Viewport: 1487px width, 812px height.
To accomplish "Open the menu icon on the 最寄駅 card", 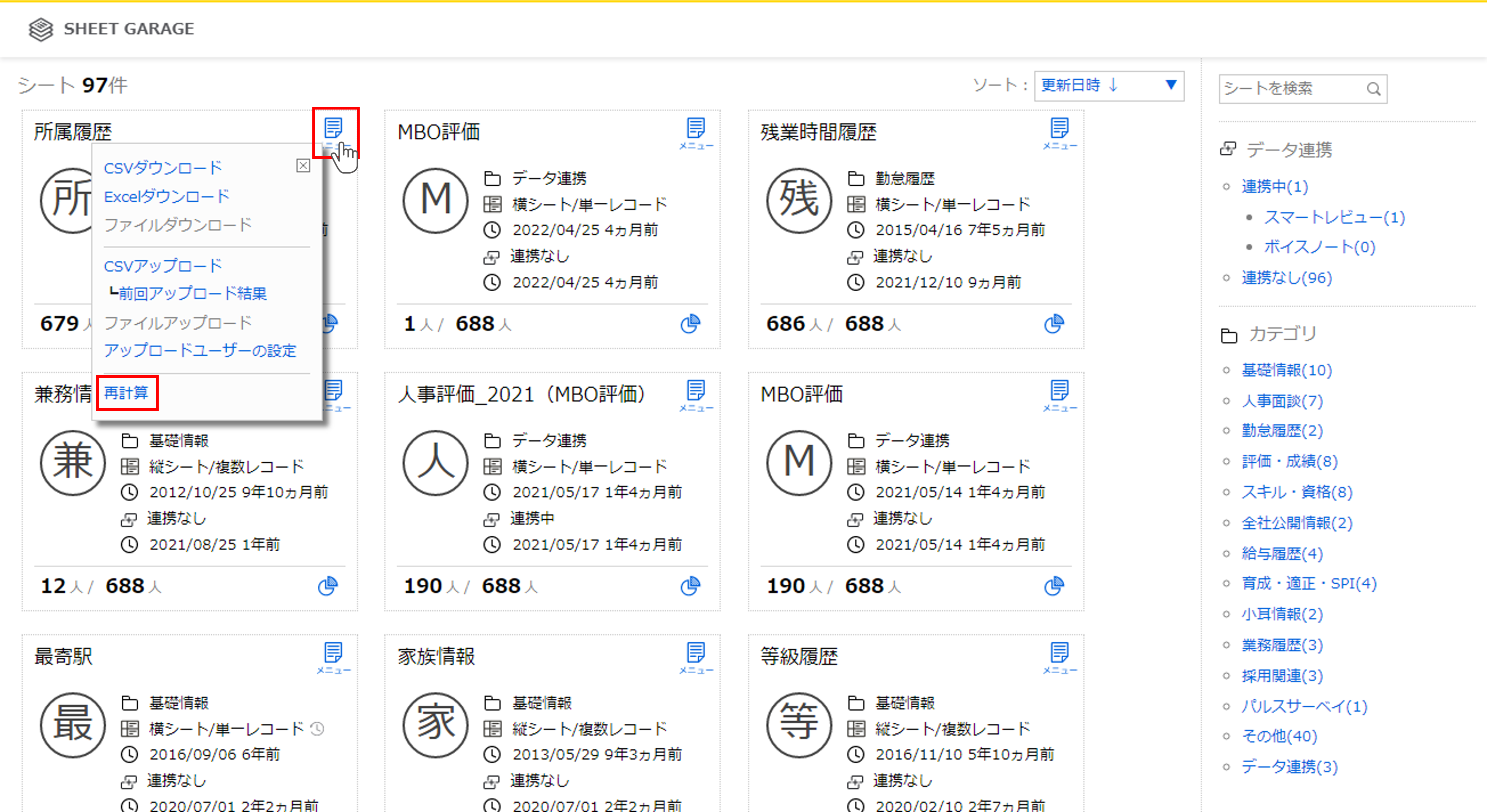I will (x=334, y=658).
